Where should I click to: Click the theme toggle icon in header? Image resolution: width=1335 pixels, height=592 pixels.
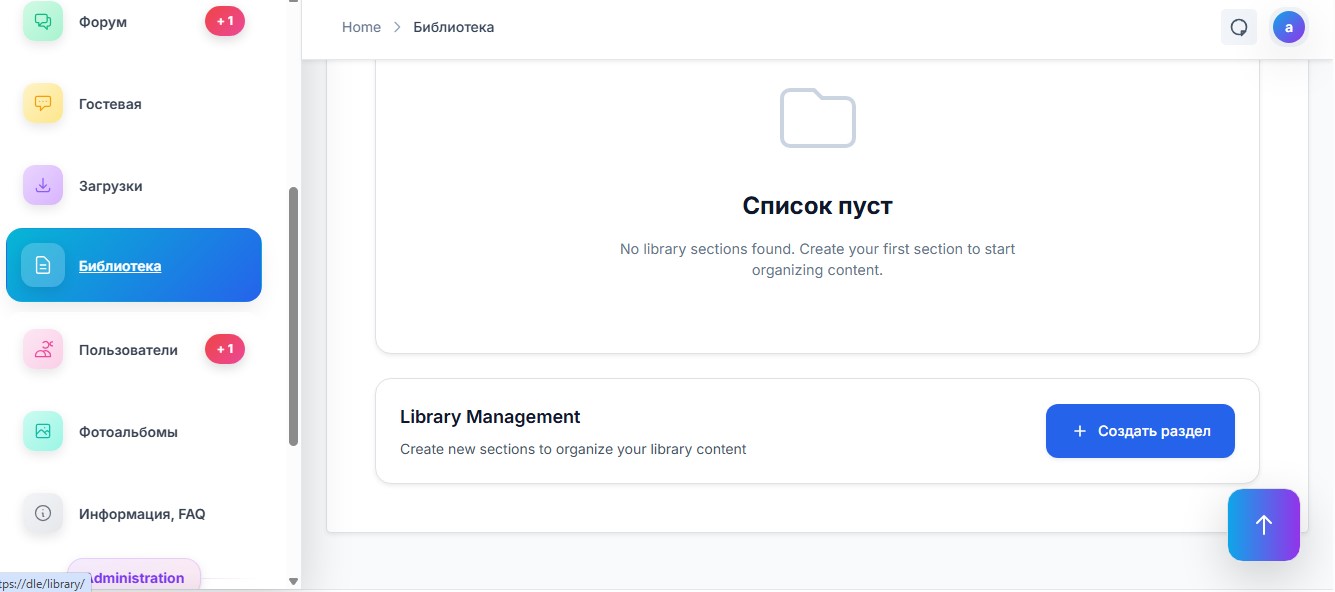point(1239,27)
